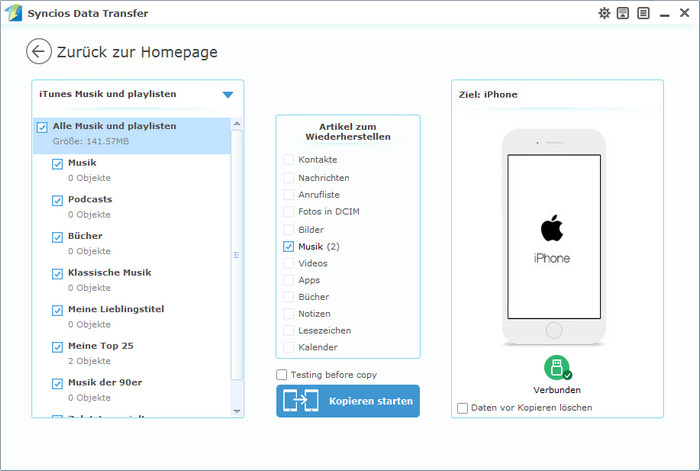Toggle the Klassische Musik checkbox

tap(57, 274)
